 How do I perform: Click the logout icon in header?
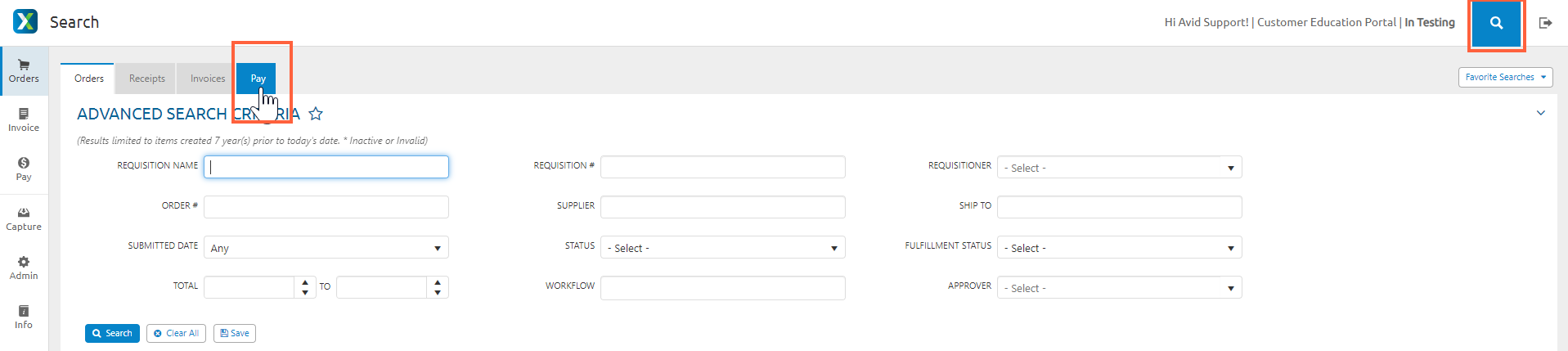pyautogui.click(x=1545, y=23)
